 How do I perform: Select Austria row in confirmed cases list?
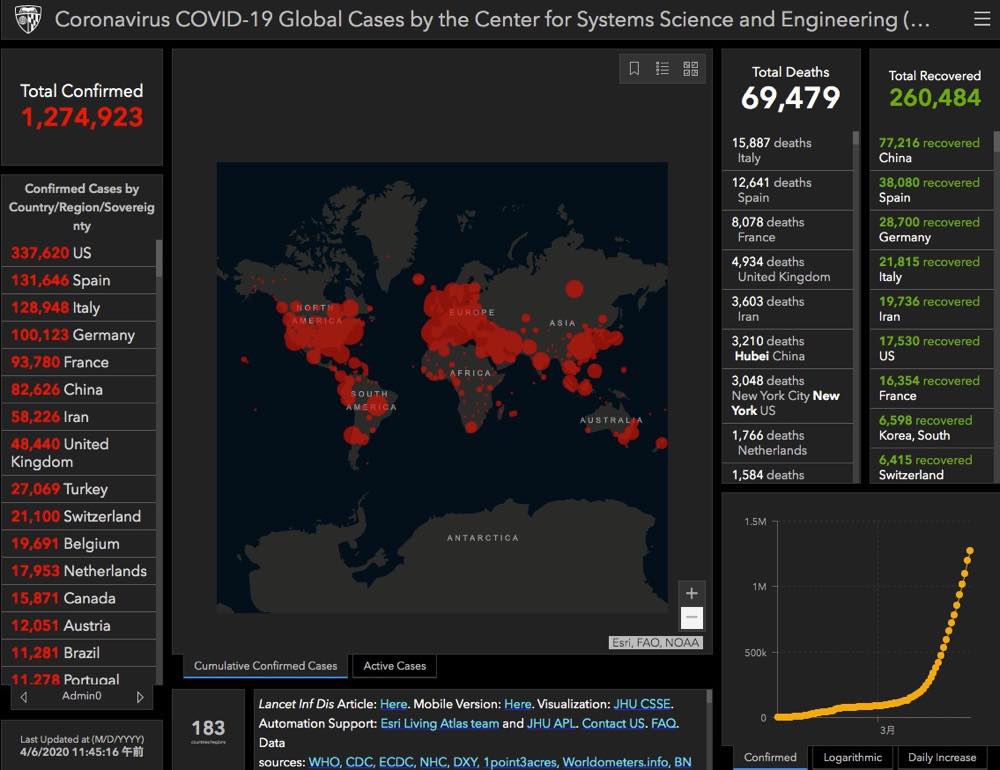(x=79, y=626)
